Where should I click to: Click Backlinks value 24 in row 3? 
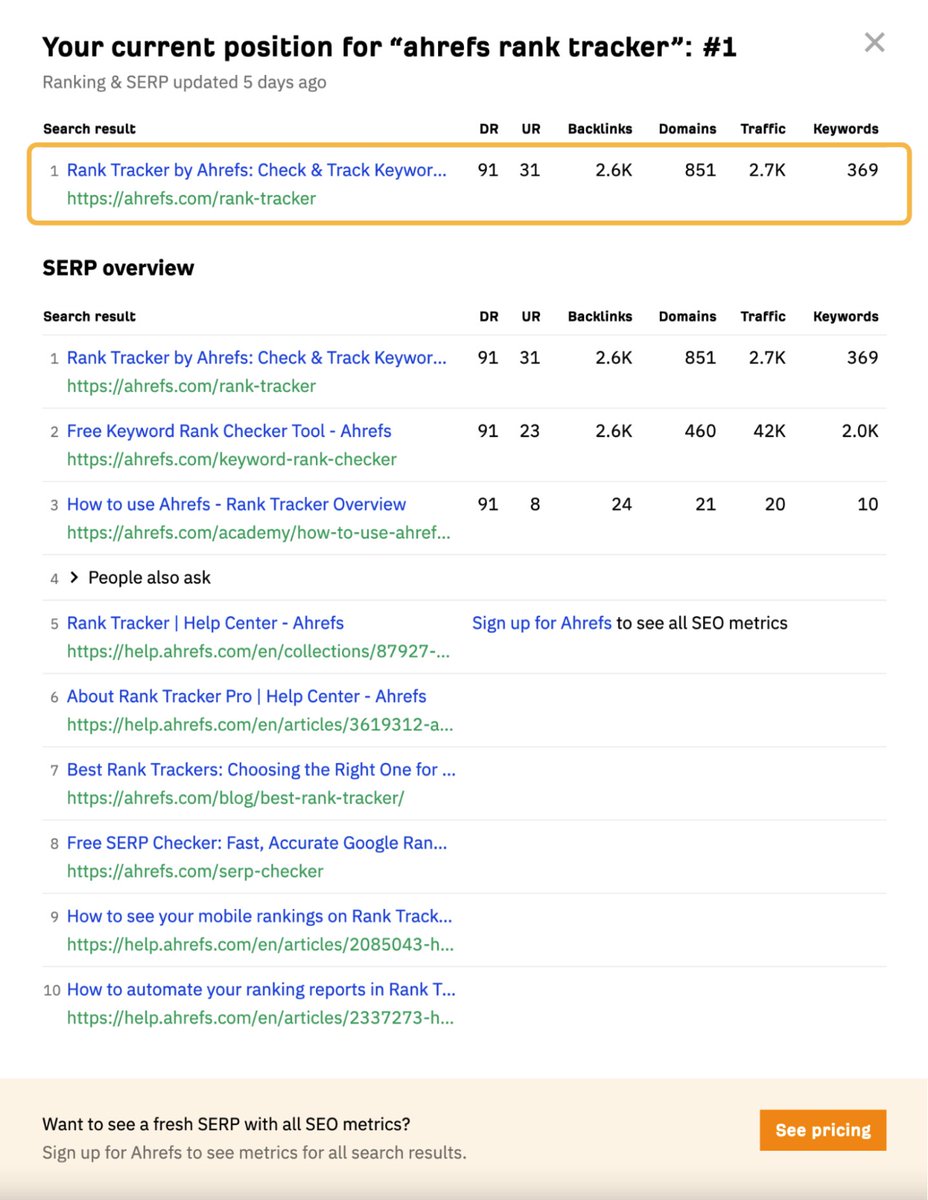pyautogui.click(x=622, y=504)
